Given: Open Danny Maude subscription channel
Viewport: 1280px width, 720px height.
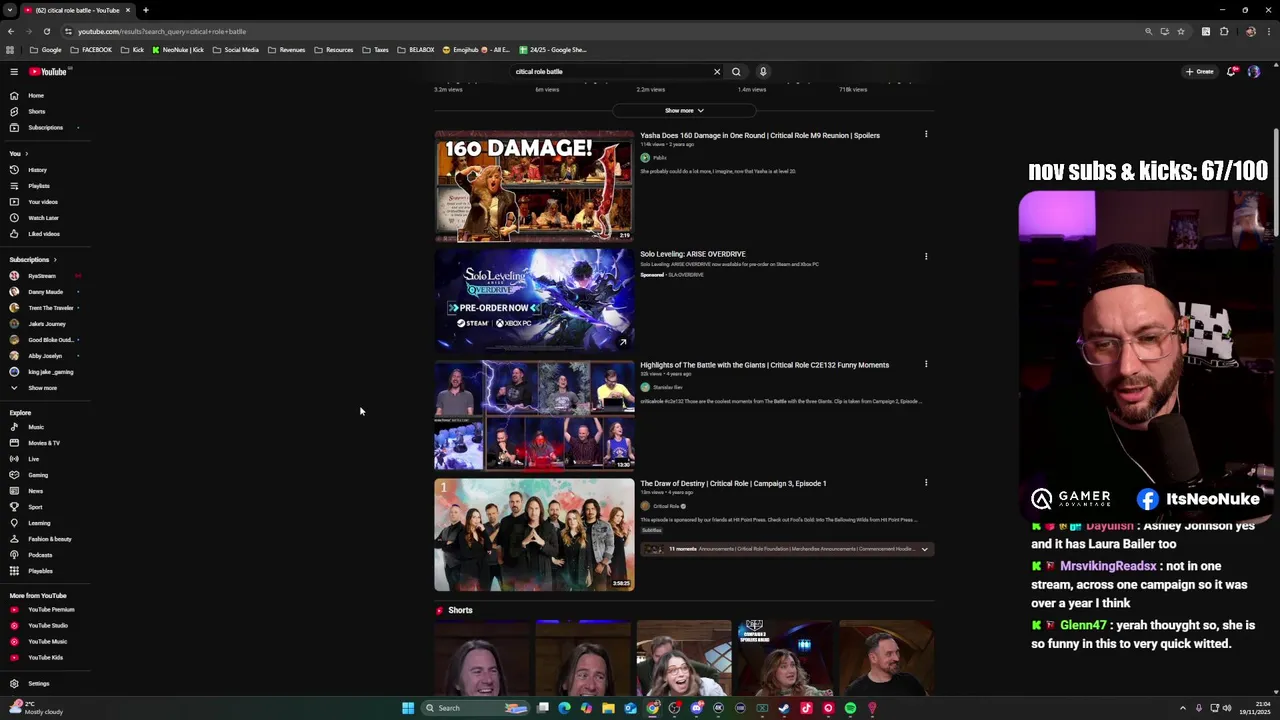Looking at the screenshot, I should [45, 292].
